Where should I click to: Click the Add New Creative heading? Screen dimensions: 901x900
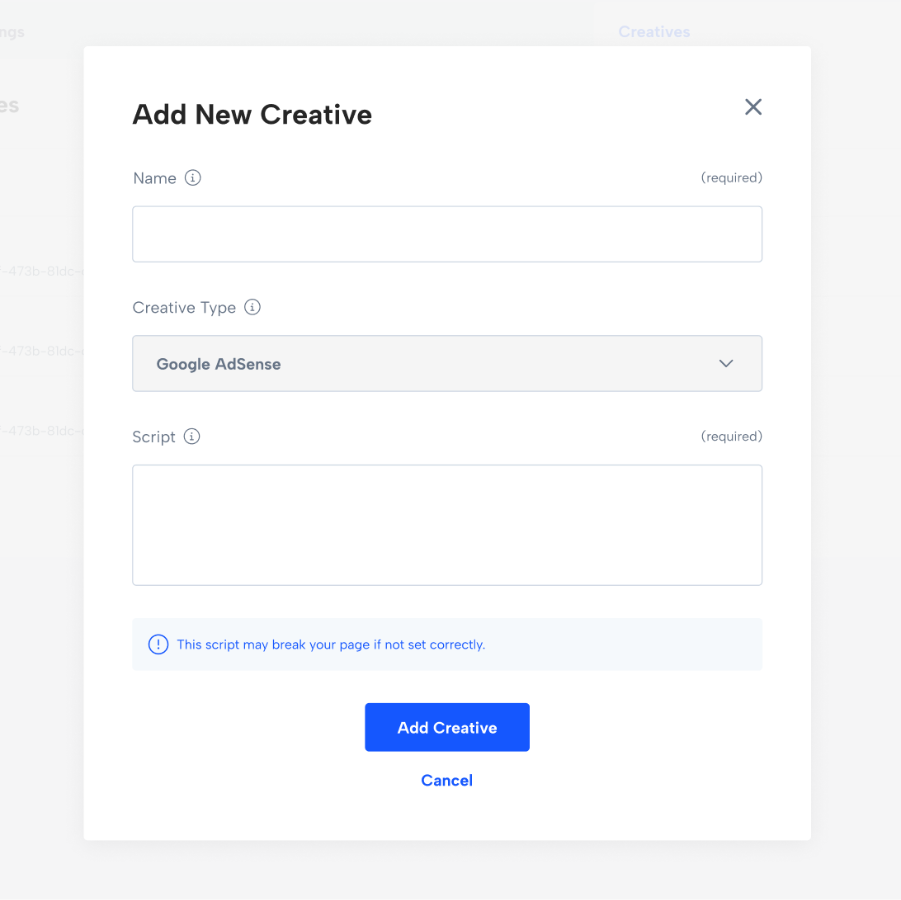(x=252, y=115)
